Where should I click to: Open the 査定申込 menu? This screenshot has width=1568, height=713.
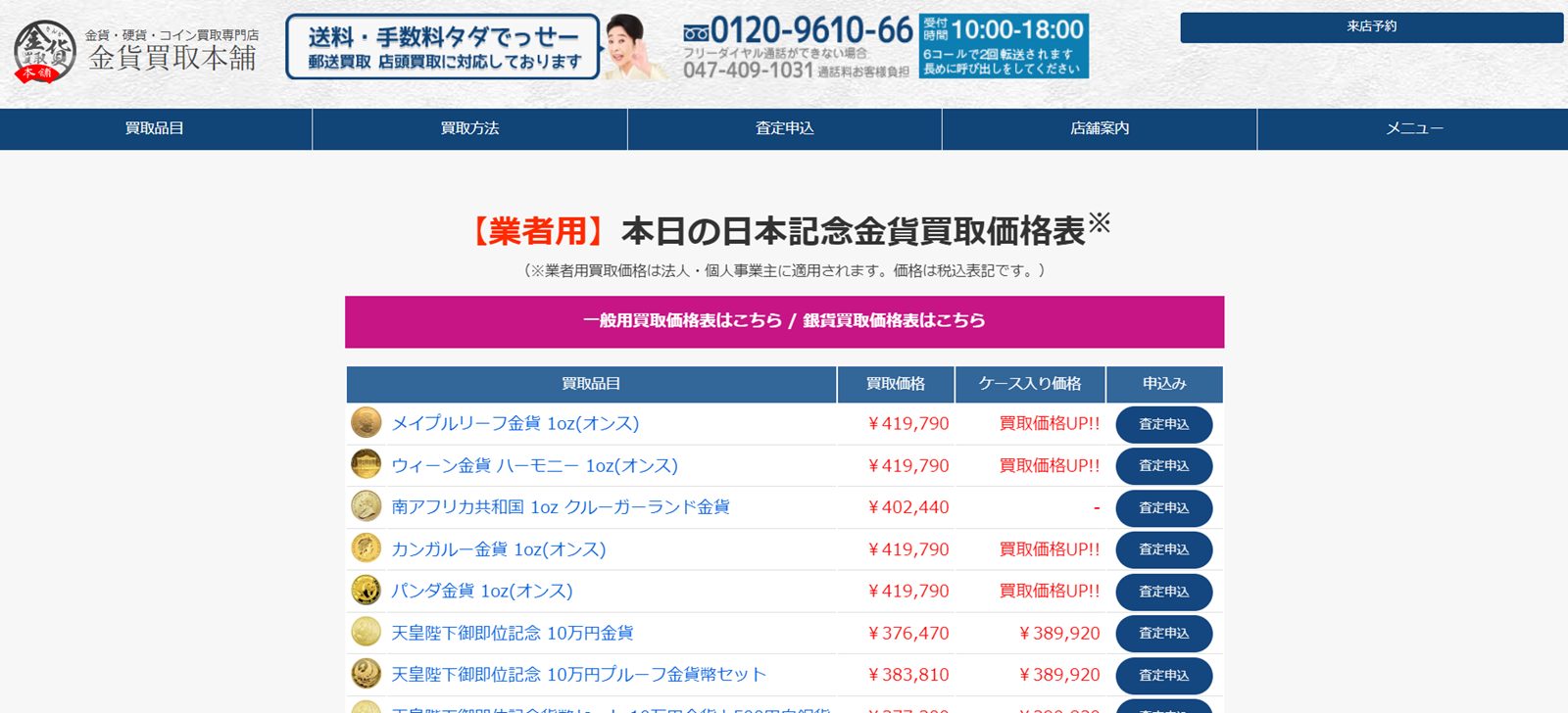[785, 129]
